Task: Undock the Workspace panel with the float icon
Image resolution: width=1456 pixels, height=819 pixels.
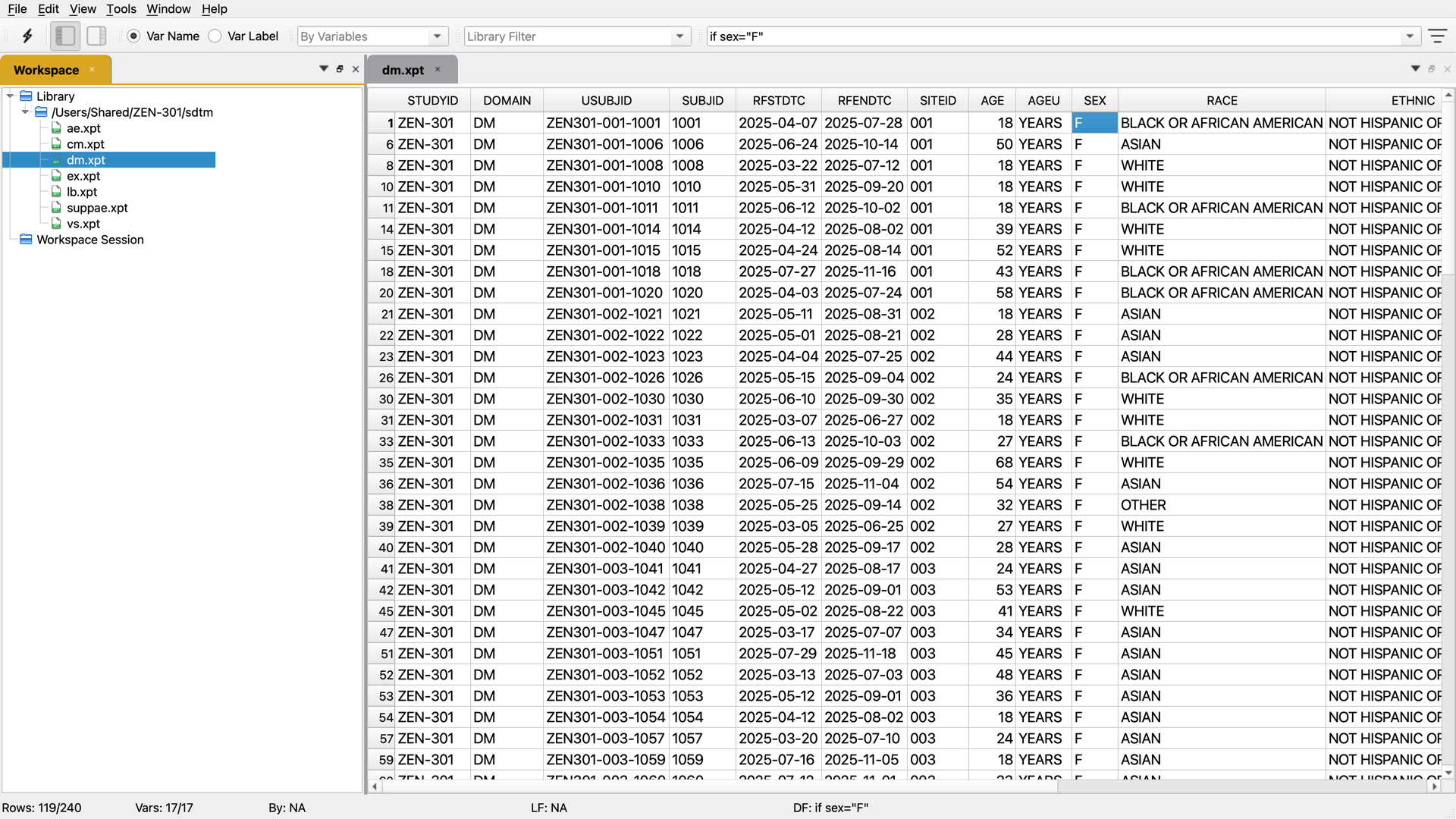Action: click(x=340, y=69)
